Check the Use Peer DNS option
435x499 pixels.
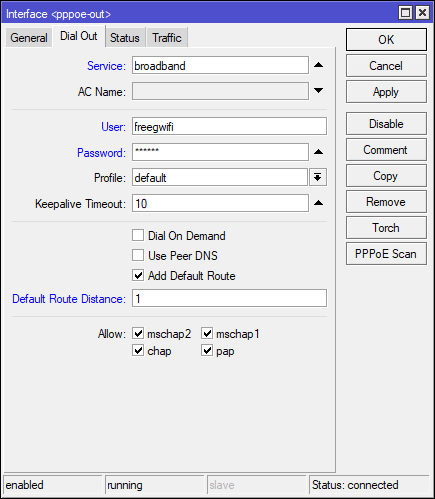click(x=138, y=255)
